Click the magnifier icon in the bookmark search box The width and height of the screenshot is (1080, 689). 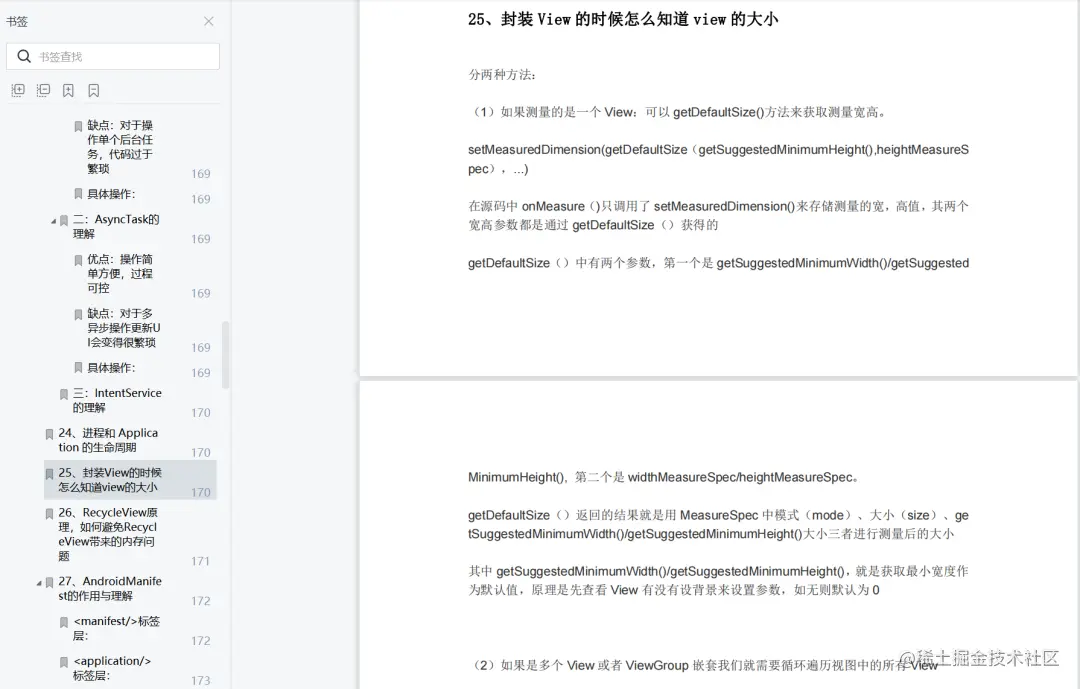point(25,56)
